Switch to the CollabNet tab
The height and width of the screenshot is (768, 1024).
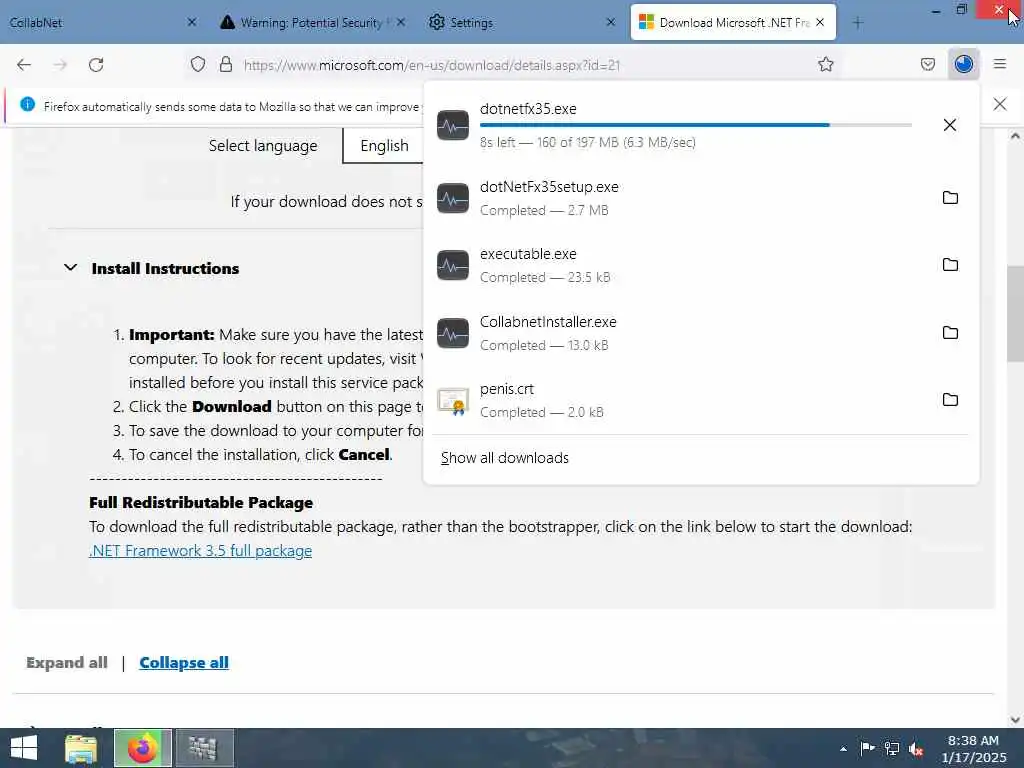tap(98, 22)
